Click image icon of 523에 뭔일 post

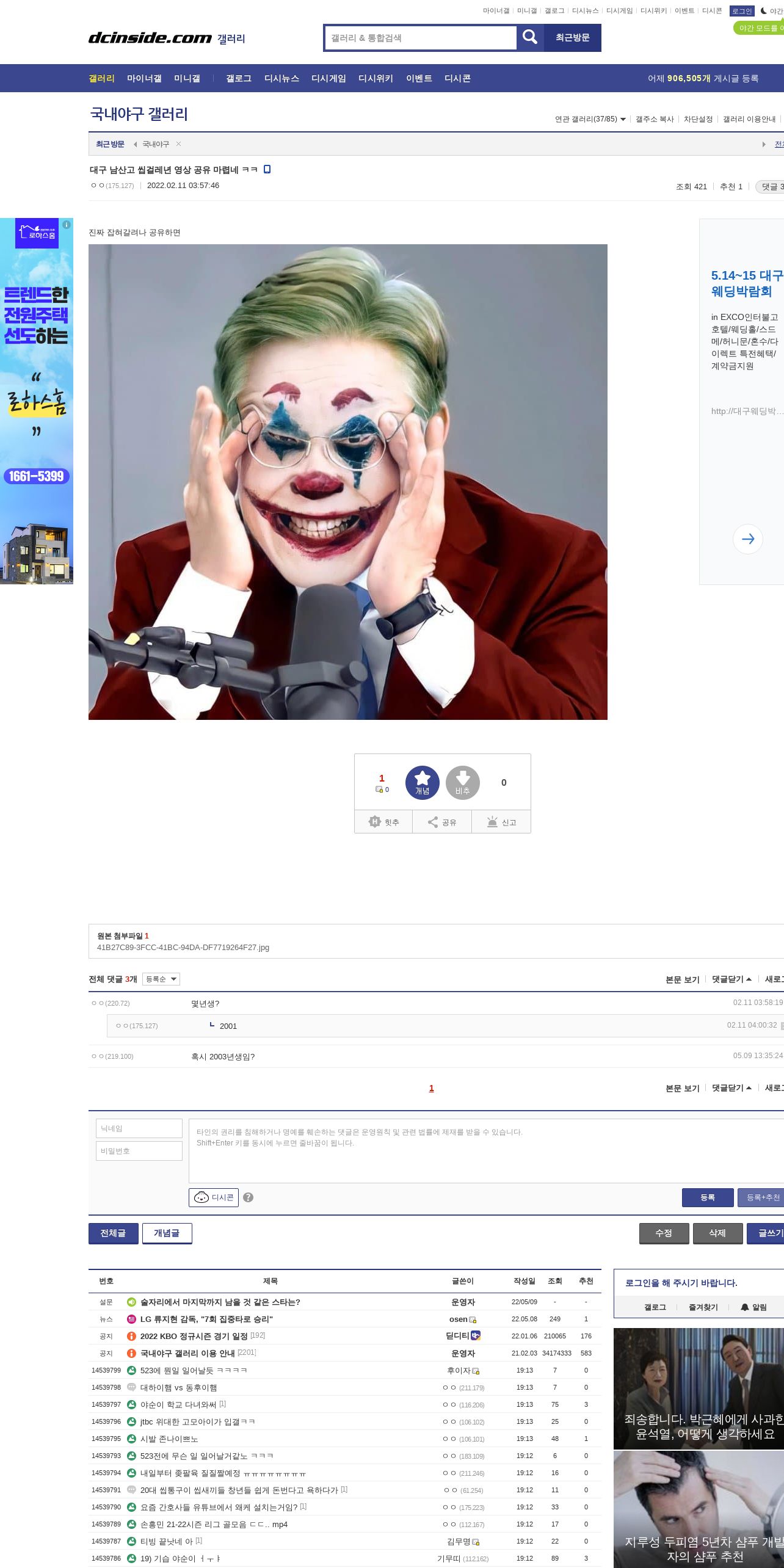coord(131,1370)
